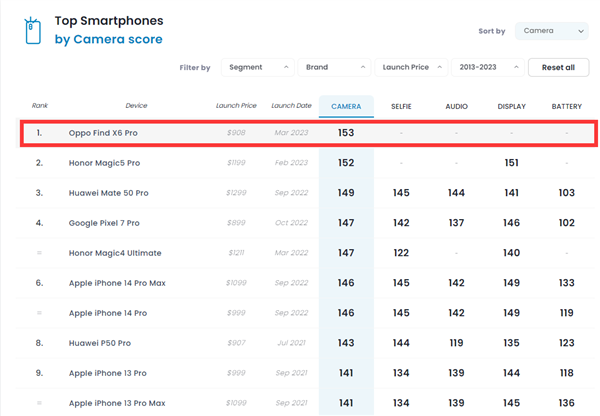Select Honor Magic4 Ultimate device
The width and height of the screenshot is (600, 416).
pos(114,253)
